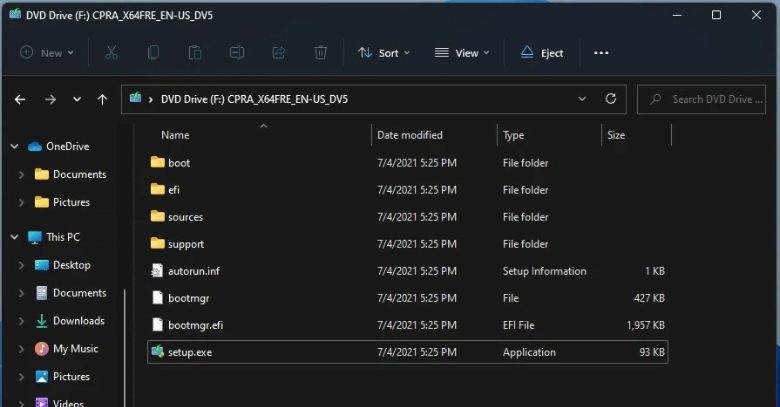Select the setup.exe application file
This screenshot has height=407, width=780.
click(189, 352)
